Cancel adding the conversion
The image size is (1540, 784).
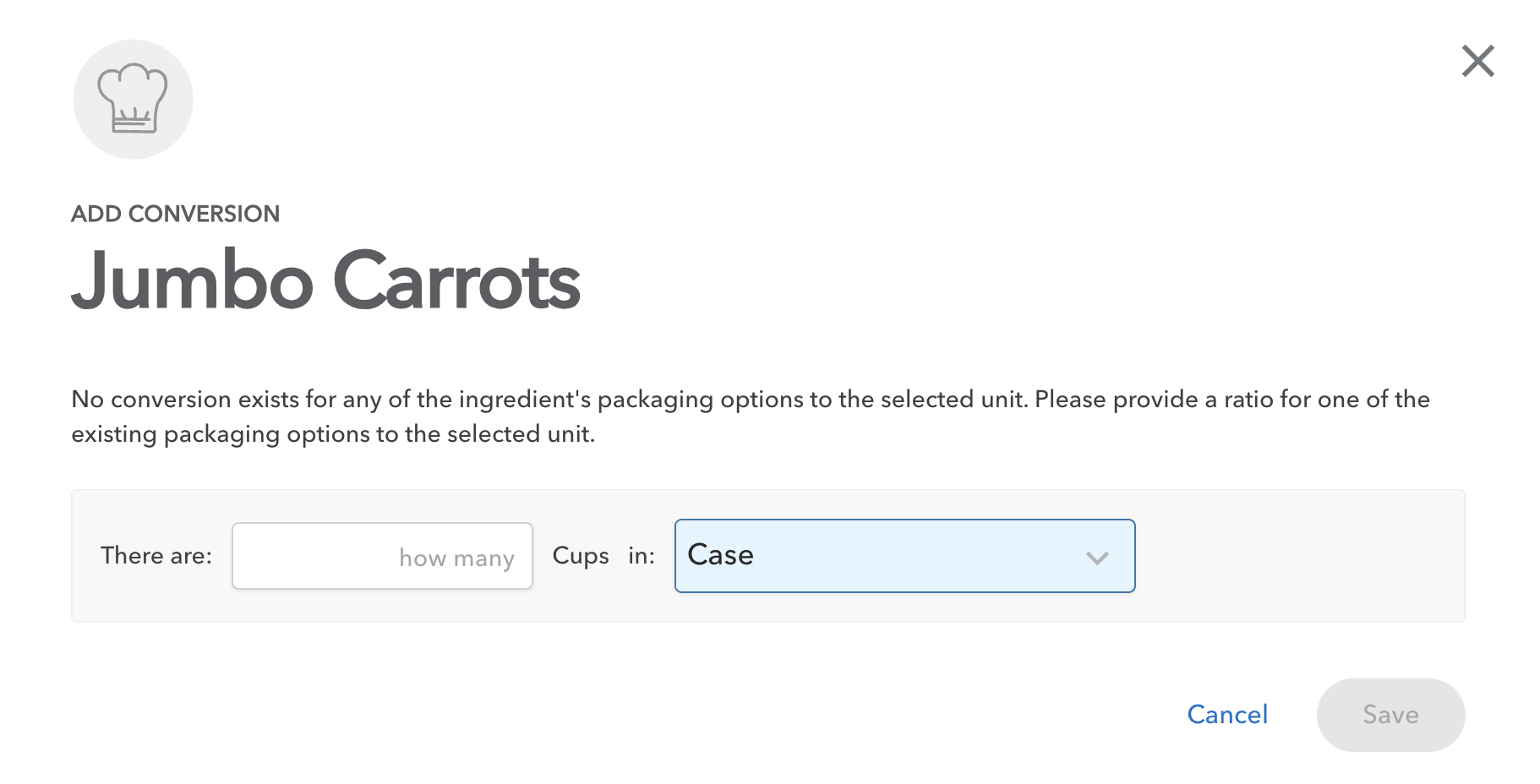pos(1226,715)
